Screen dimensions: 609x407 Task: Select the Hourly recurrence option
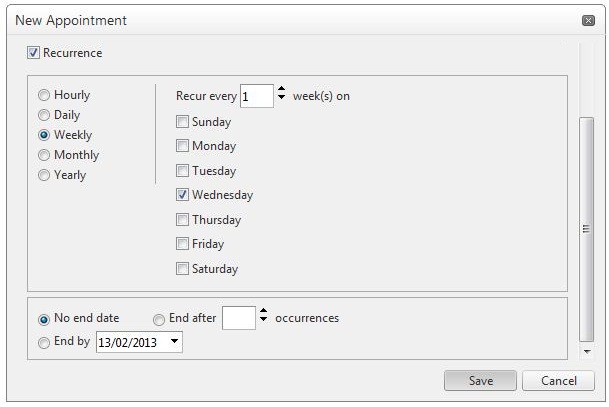click(x=44, y=96)
